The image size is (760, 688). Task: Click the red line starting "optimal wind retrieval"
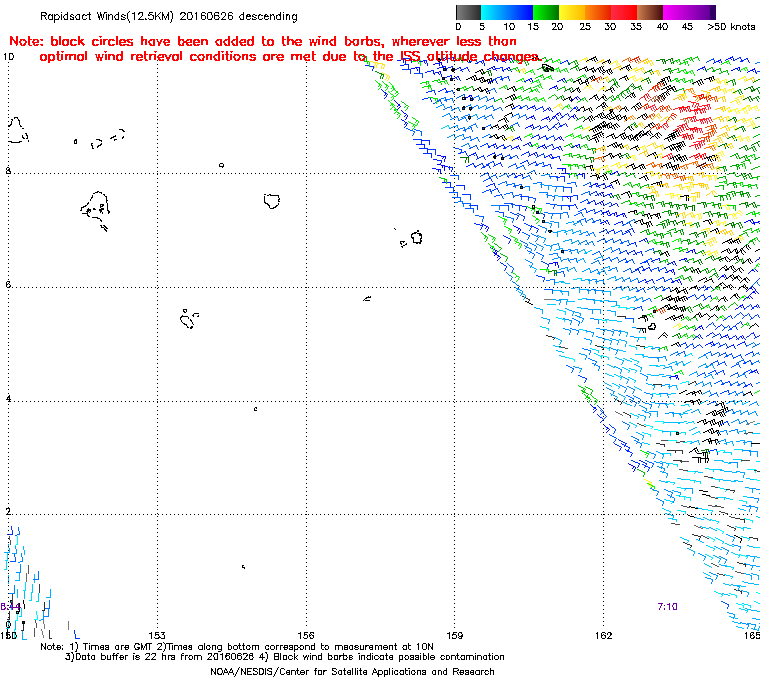pyautogui.click(x=289, y=57)
